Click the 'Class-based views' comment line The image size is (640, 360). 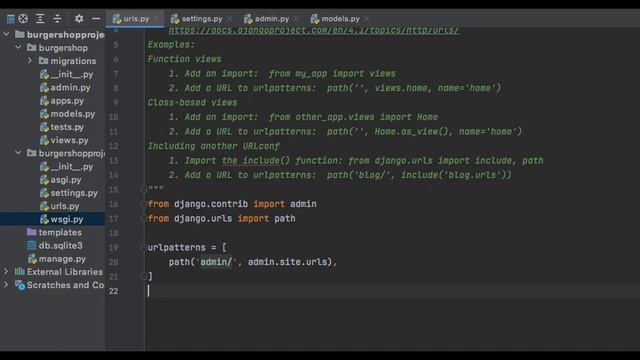tap(192, 102)
